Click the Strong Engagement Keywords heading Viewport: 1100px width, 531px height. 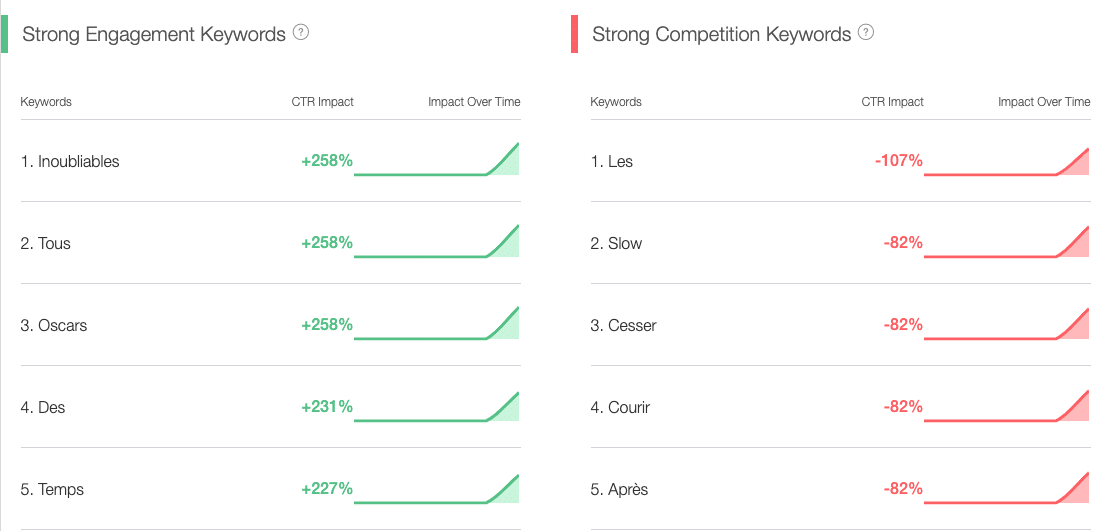(154, 34)
